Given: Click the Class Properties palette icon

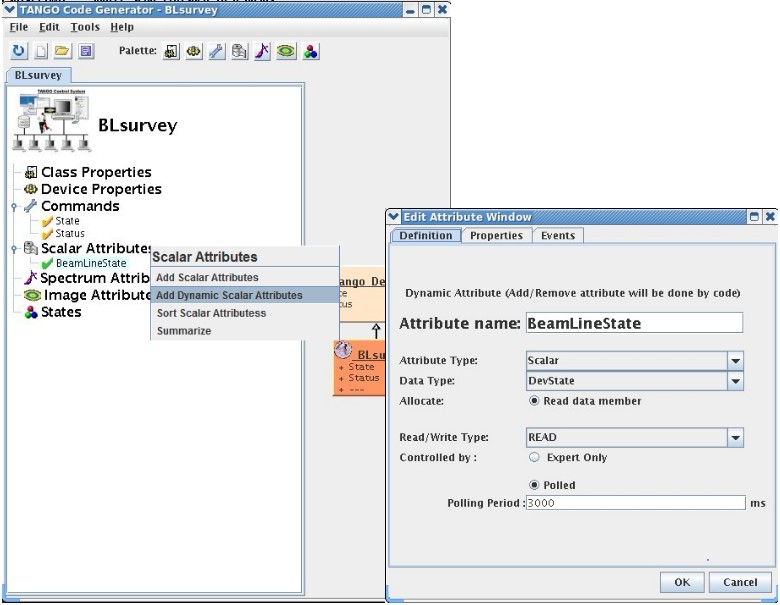Looking at the screenshot, I should click(x=171, y=51).
